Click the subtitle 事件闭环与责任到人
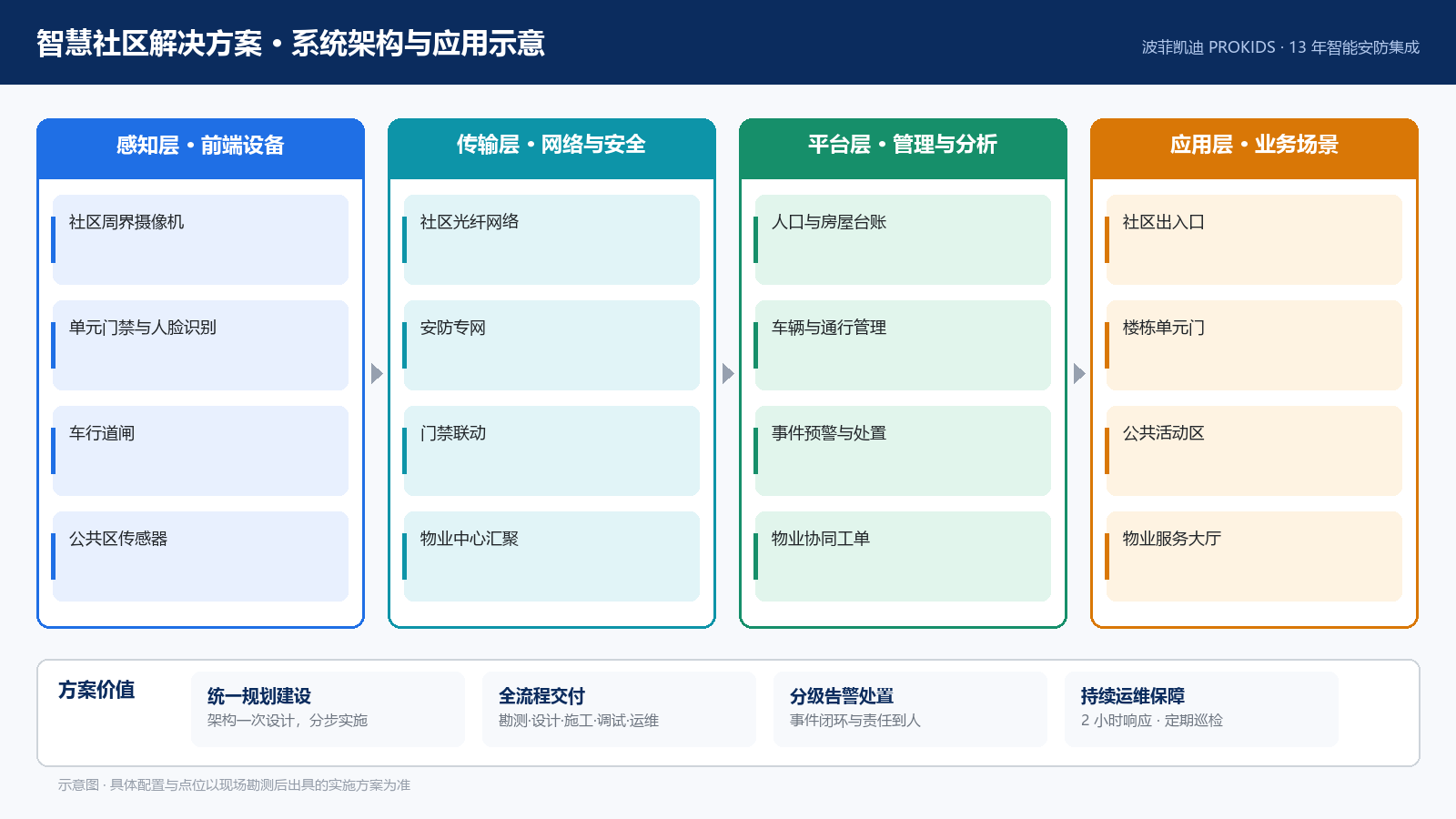1456x819 pixels. tap(855, 721)
